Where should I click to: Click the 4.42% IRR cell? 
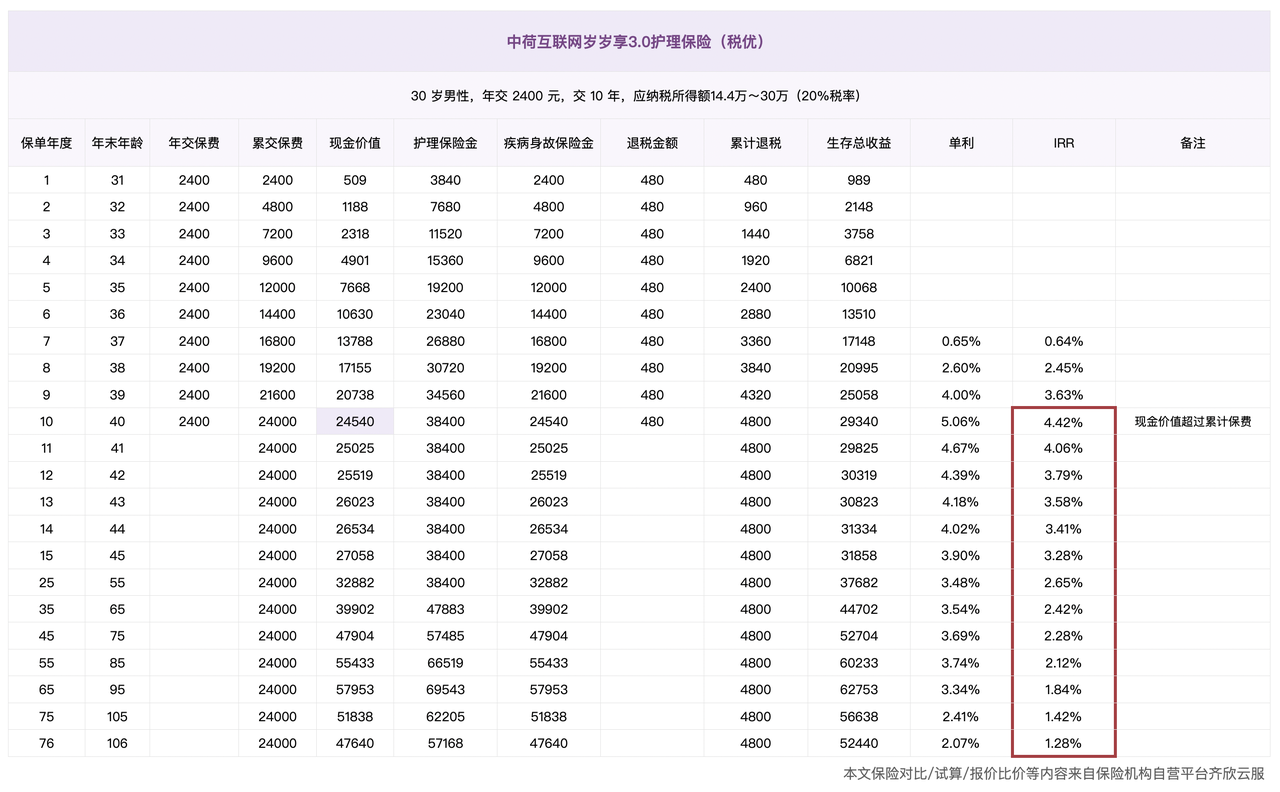click(1063, 422)
